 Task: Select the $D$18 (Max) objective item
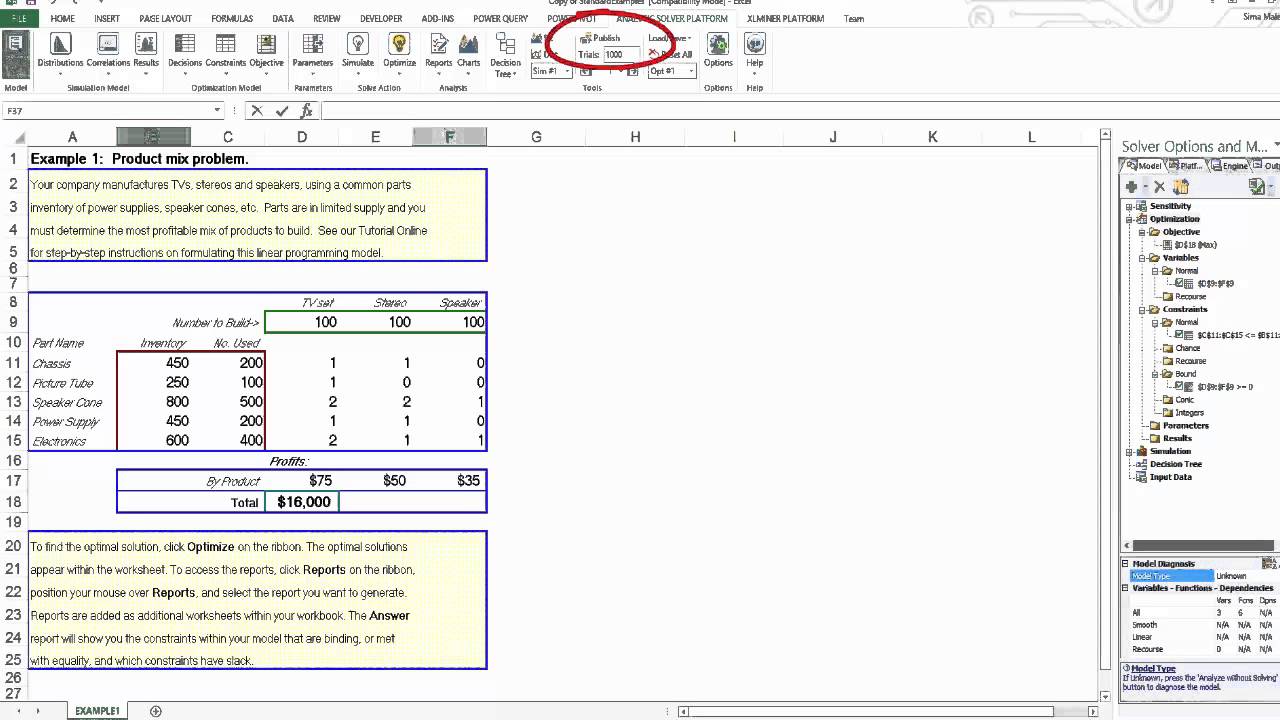[1196, 245]
